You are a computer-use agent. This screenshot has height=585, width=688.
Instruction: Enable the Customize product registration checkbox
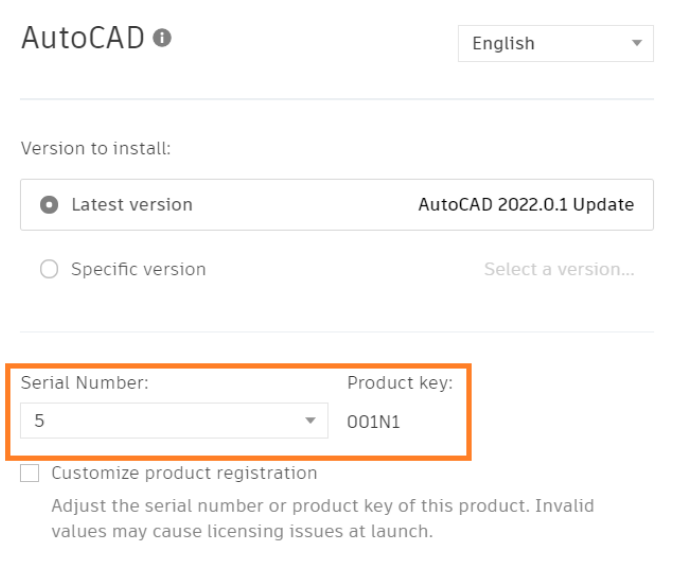30,474
